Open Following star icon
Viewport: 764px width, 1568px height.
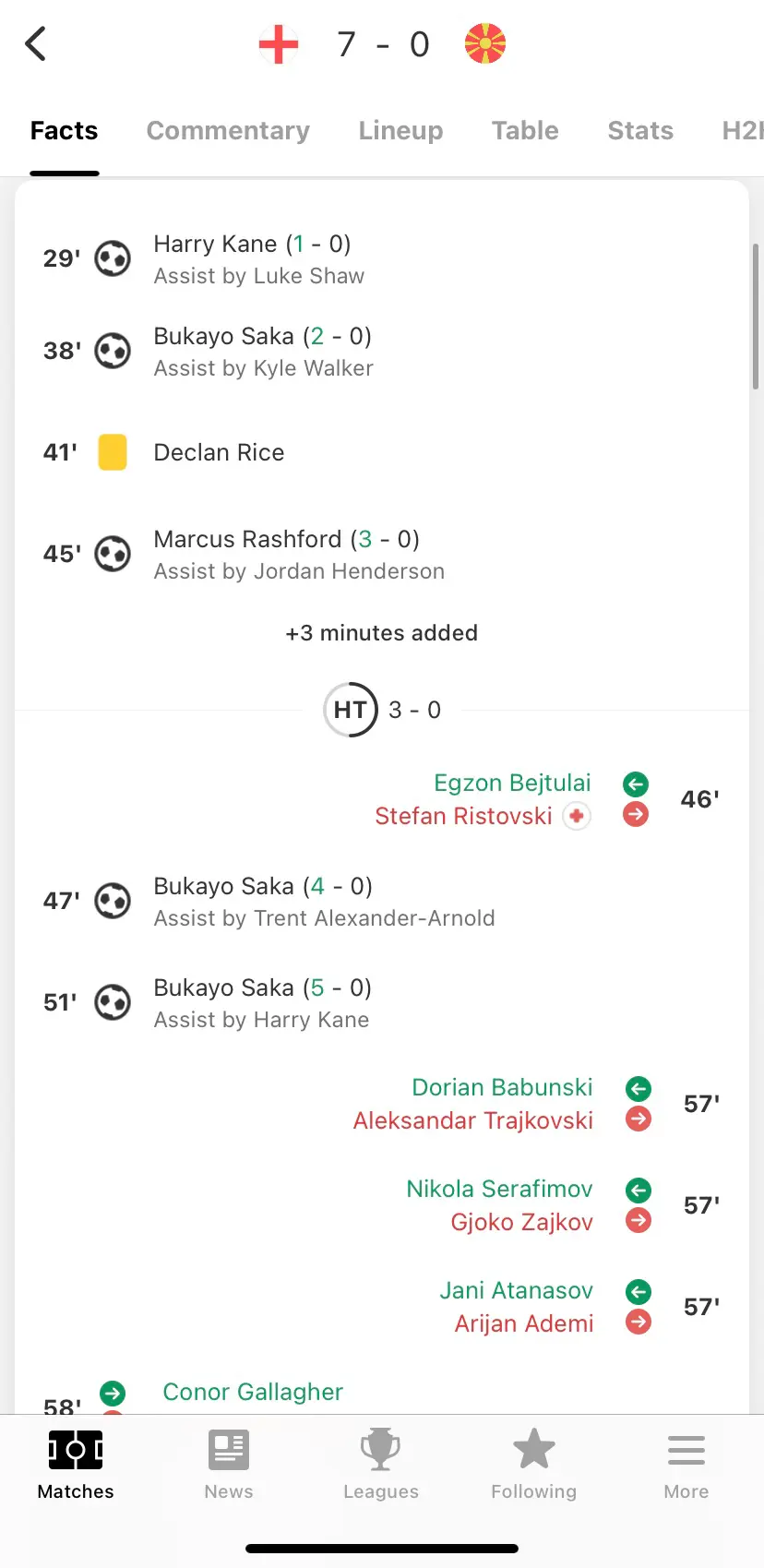pyautogui.click(x=534, y=1449)
